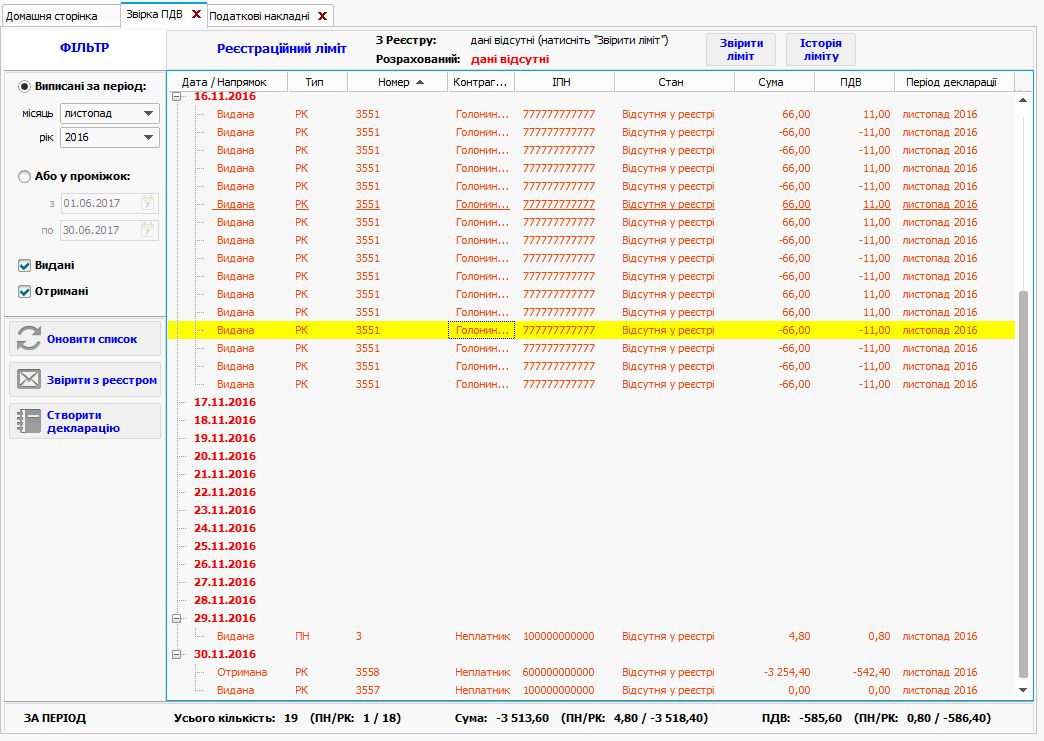Click the Створити декларацію button
The image size is (1044, 741).
coord(85,421)
